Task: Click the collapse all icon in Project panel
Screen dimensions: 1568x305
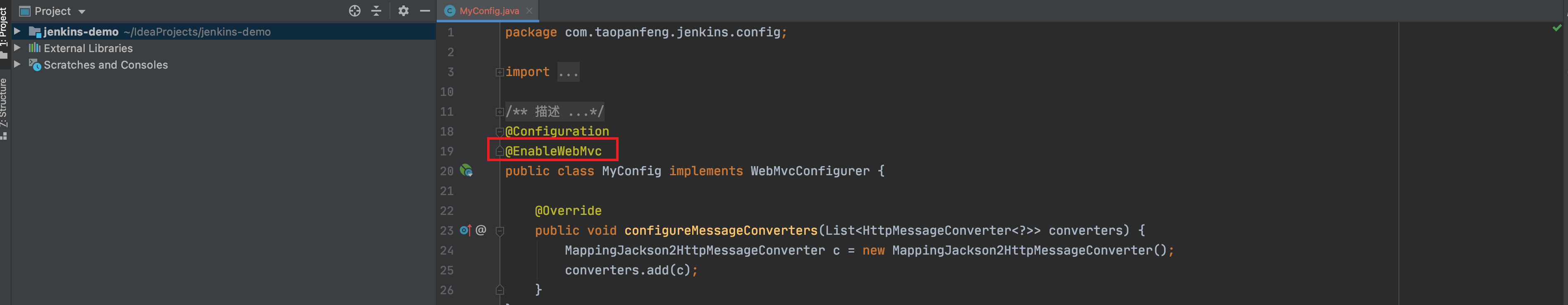Action: (x=376, y=11)
